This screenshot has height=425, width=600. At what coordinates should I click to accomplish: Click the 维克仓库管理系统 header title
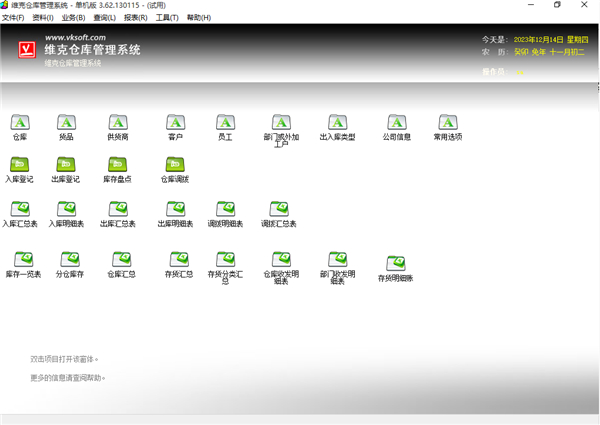point(92,50)
